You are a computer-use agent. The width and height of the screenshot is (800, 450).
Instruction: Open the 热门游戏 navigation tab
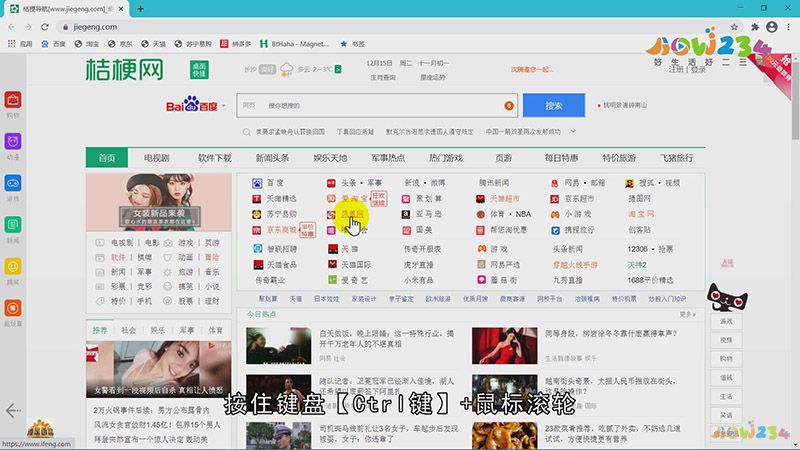point(445,158)
